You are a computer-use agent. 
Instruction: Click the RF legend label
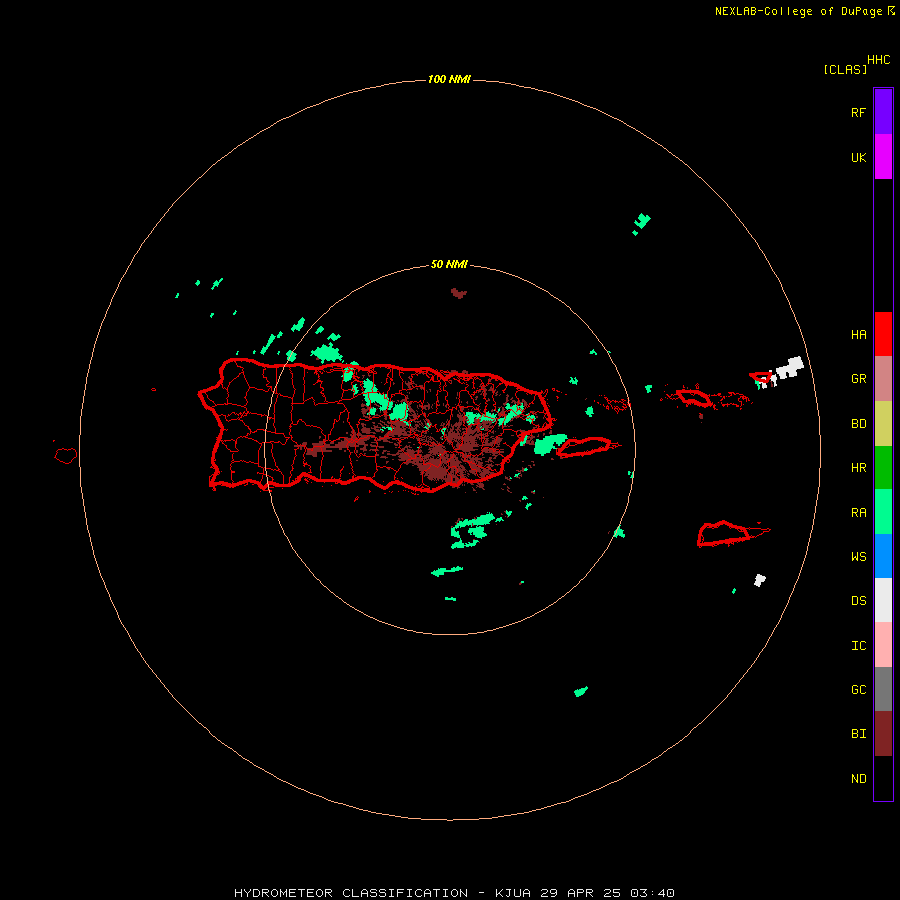pos(858,112)
